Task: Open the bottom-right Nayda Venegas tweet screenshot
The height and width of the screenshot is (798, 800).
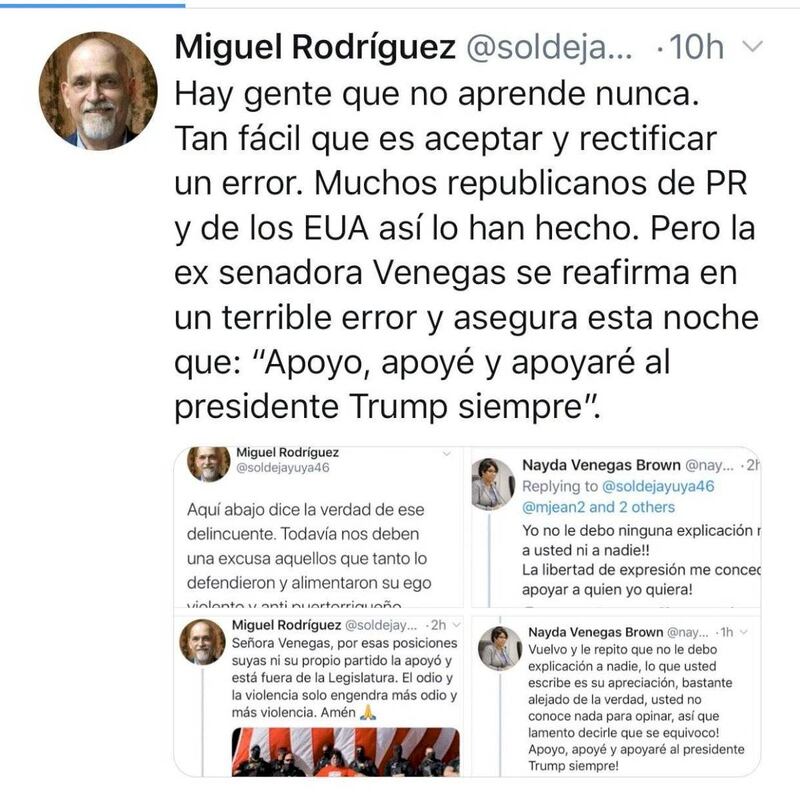Action: point(616,696)
